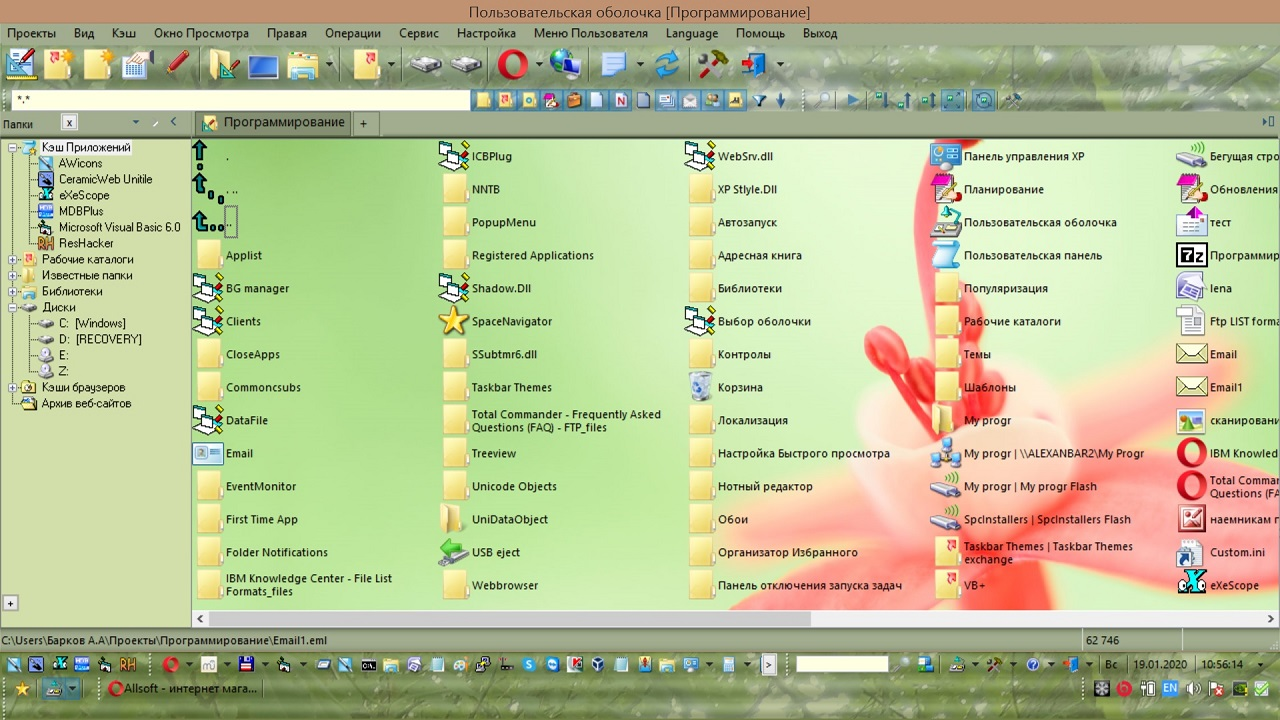Screen dimensions: 1280x720
Task: Click the Opera browser icon in the toolbar
Action: coord(512,65)
